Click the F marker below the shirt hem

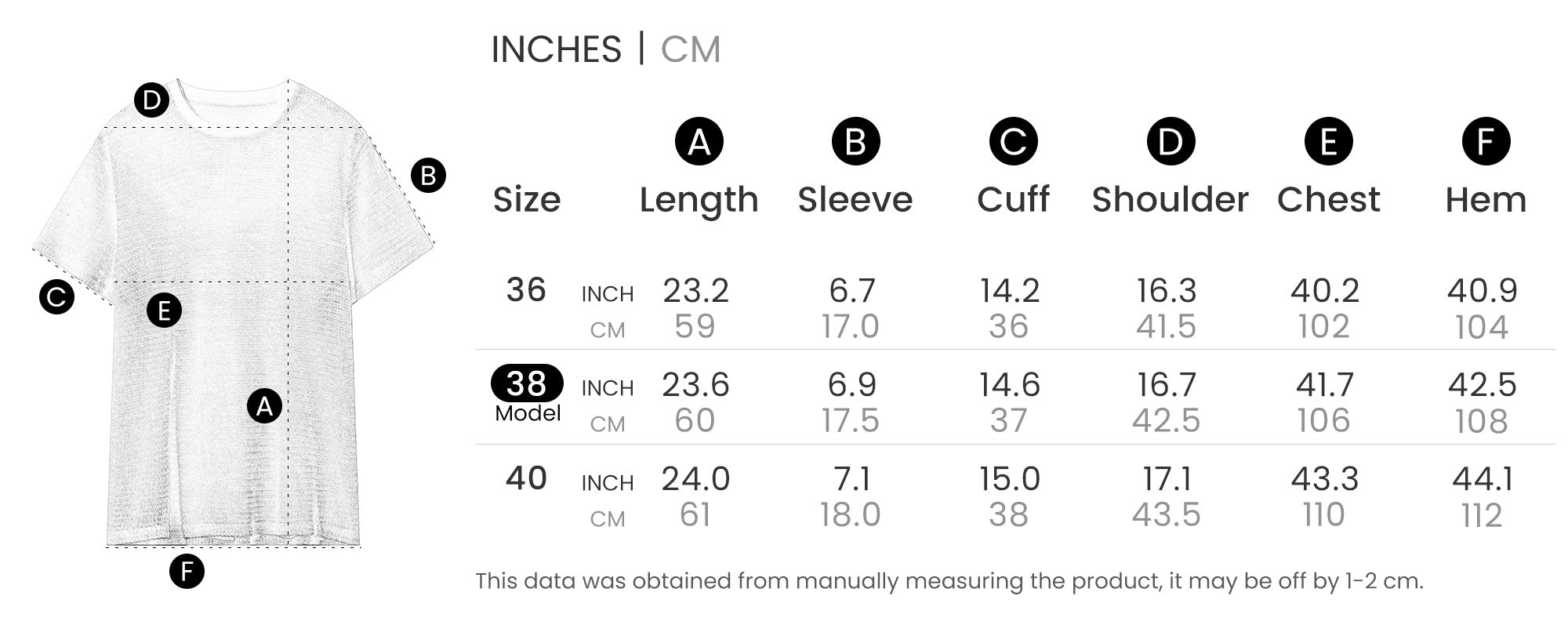[x=187, y=571]
